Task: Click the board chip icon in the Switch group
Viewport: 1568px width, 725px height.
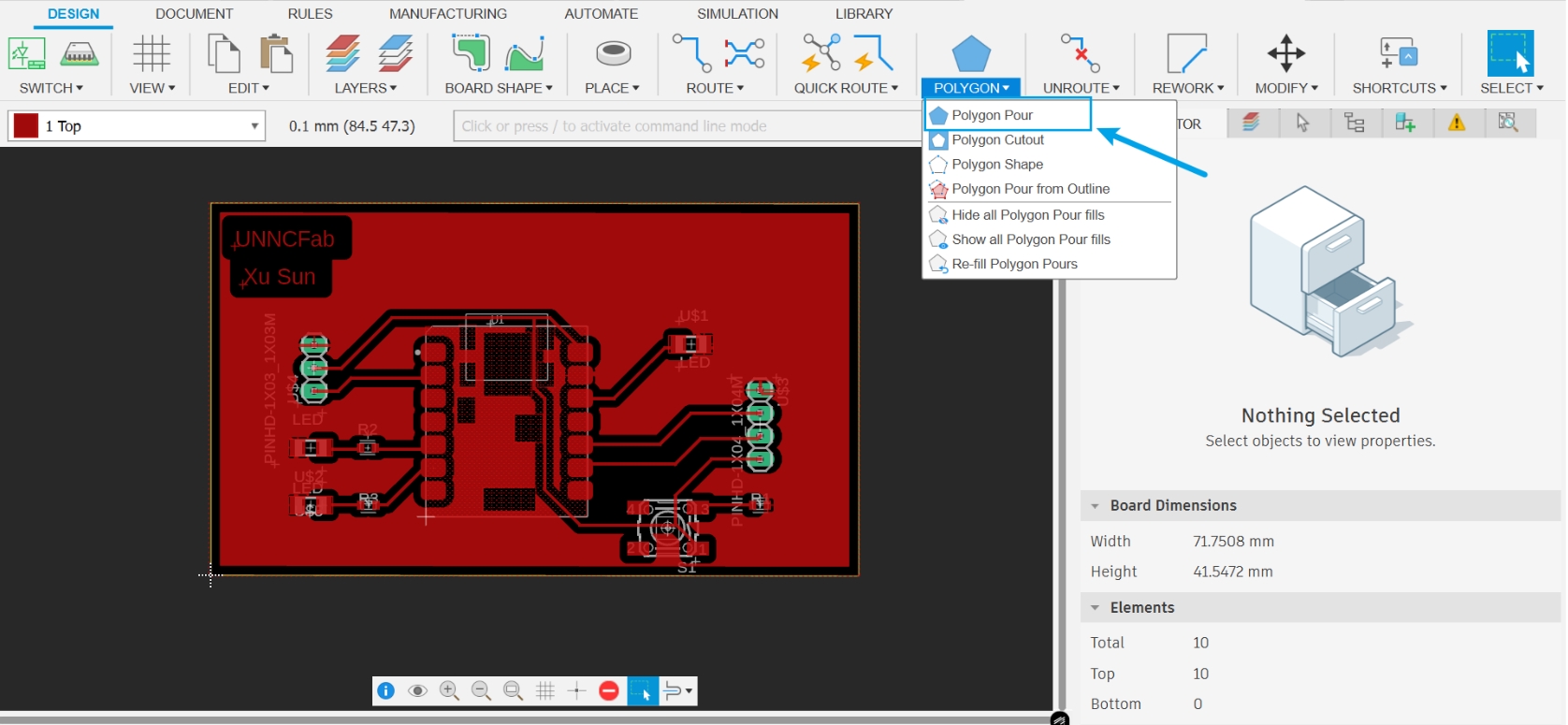Action: (80, 54)
